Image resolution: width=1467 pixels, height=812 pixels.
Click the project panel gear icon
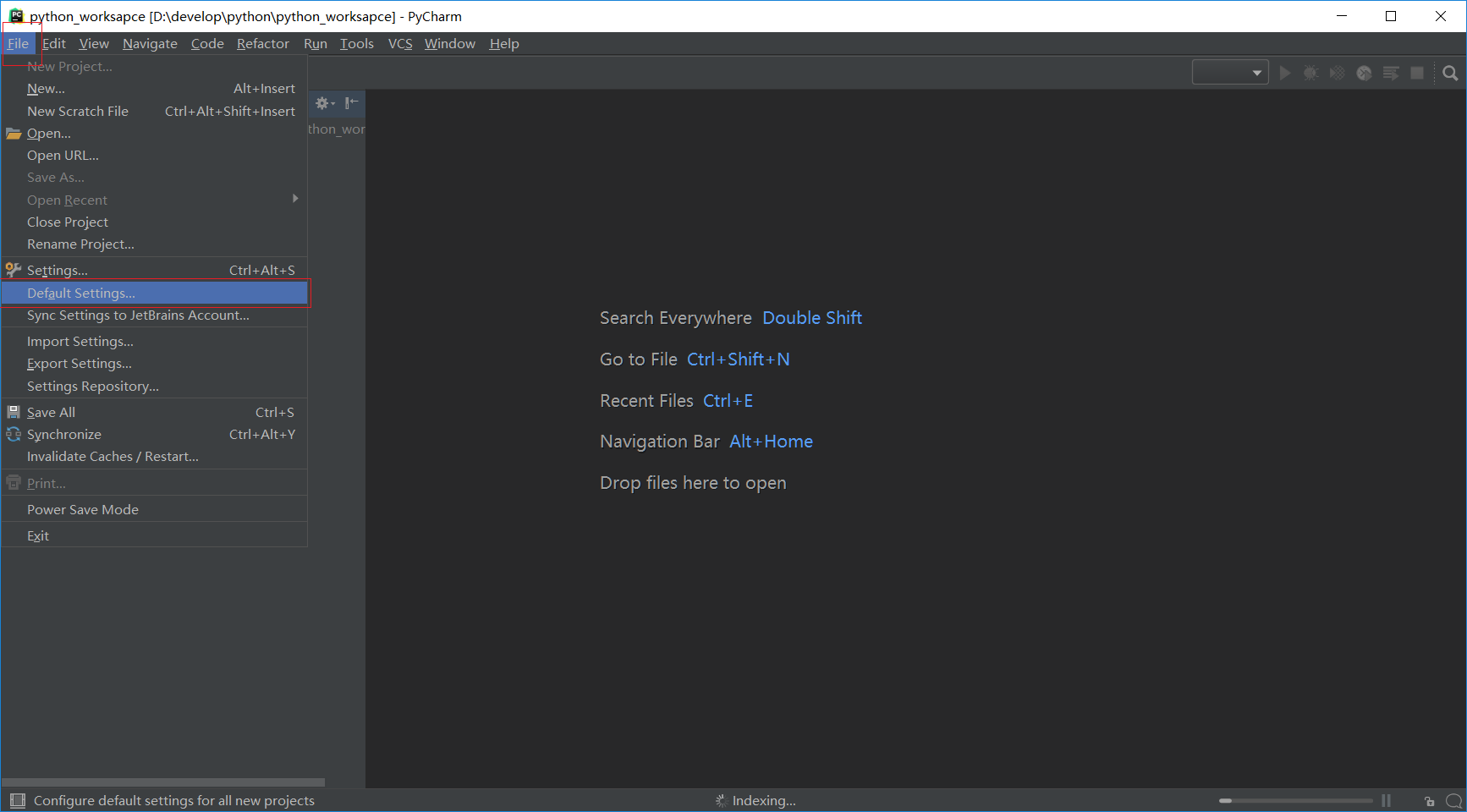(325, 103)
